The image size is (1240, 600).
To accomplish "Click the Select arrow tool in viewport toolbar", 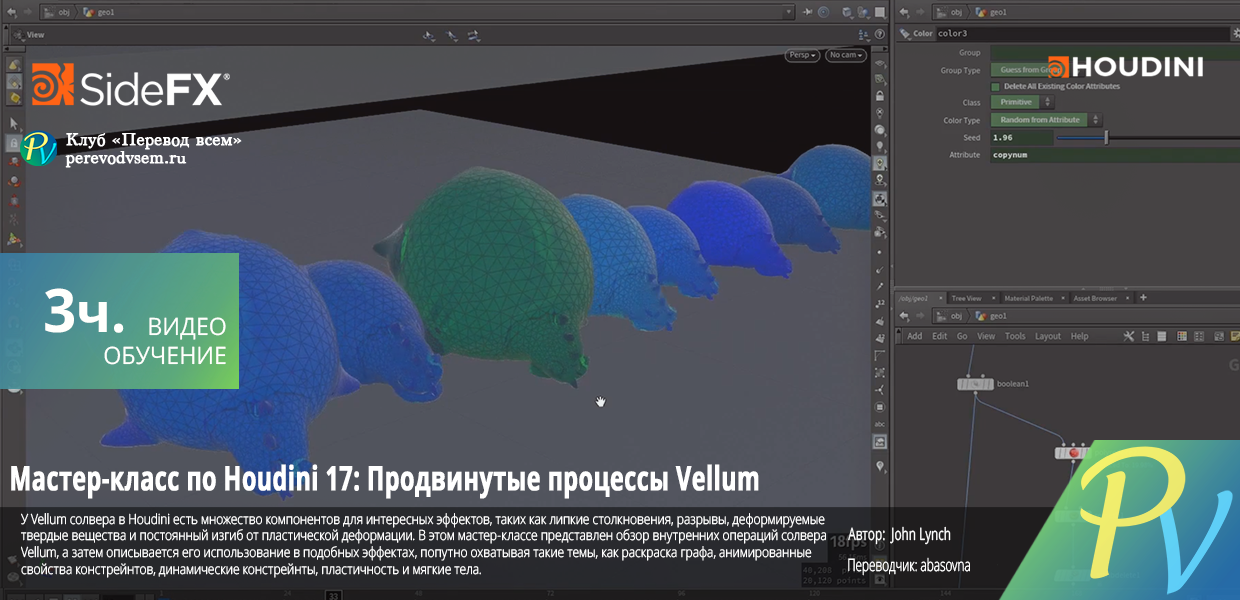I will pyautogui.click(x=14, y=122).
